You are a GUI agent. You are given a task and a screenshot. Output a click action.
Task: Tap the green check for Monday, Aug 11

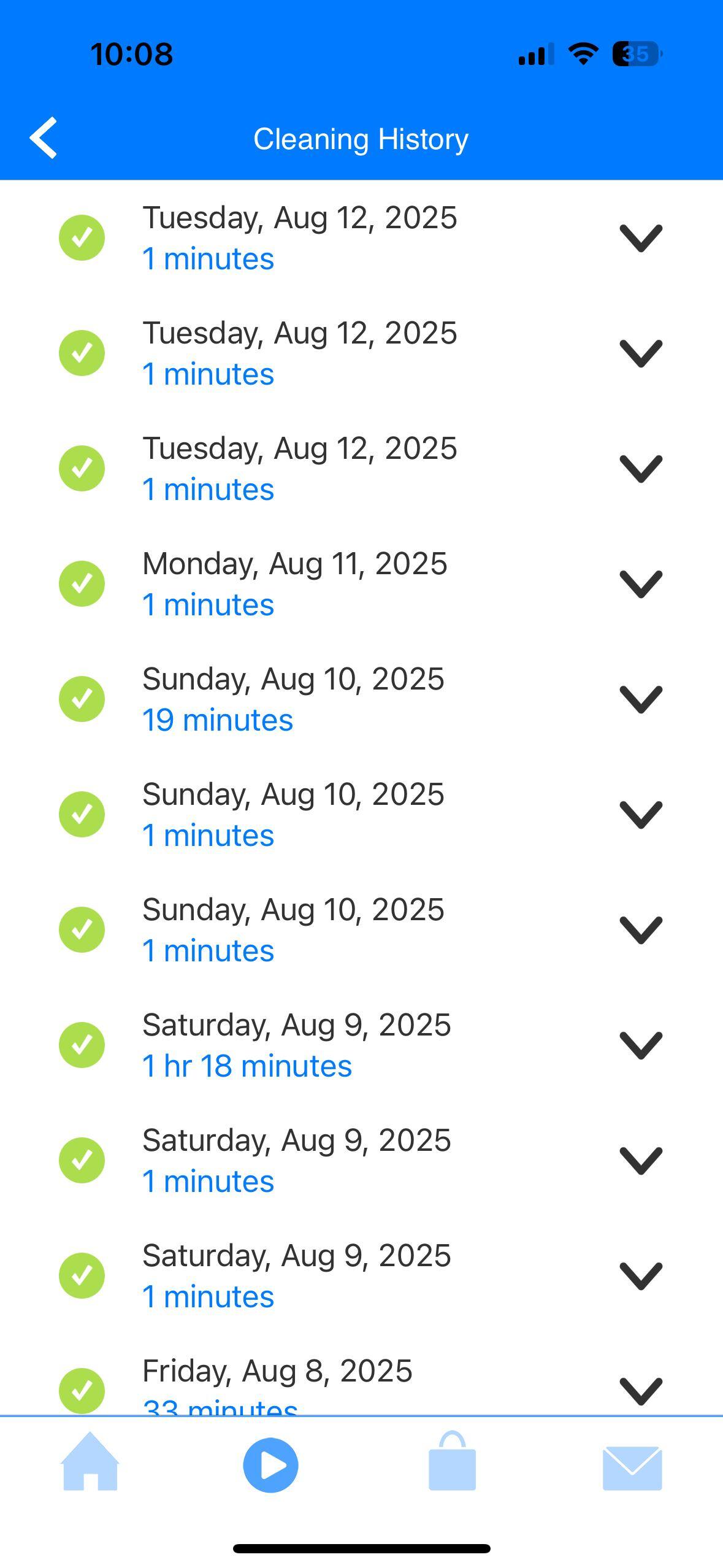pos(82,583)
